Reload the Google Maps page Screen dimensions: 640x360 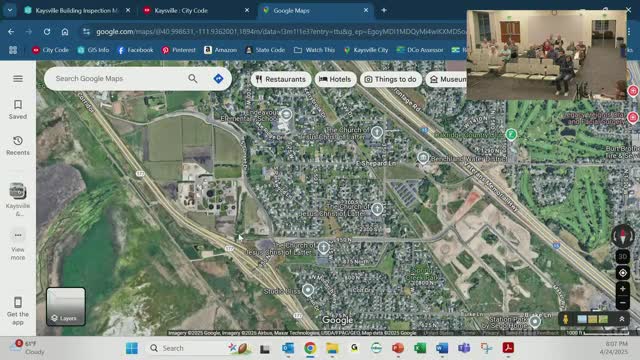point(47,31)
